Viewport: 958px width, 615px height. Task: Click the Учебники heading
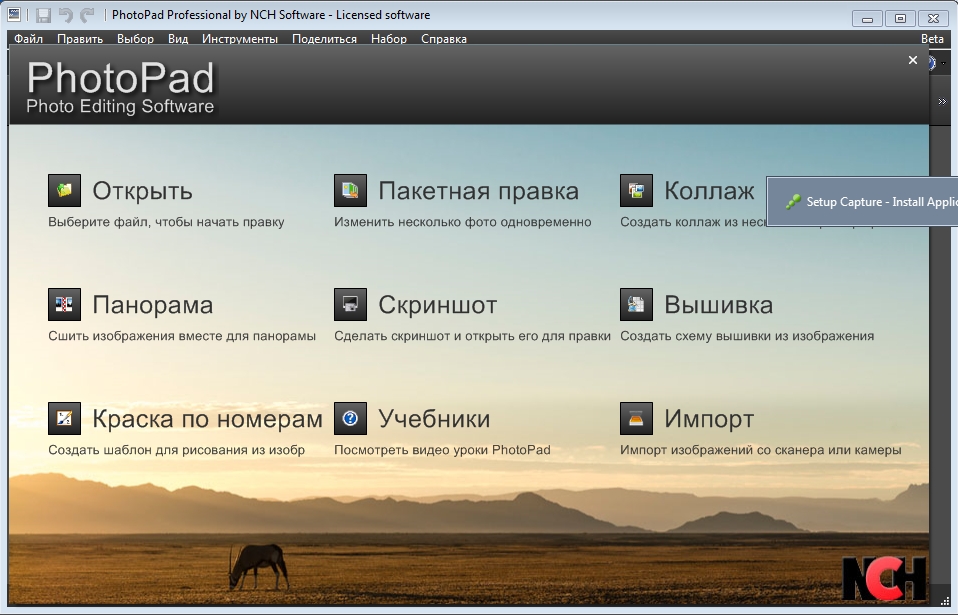tap(434, 419)
